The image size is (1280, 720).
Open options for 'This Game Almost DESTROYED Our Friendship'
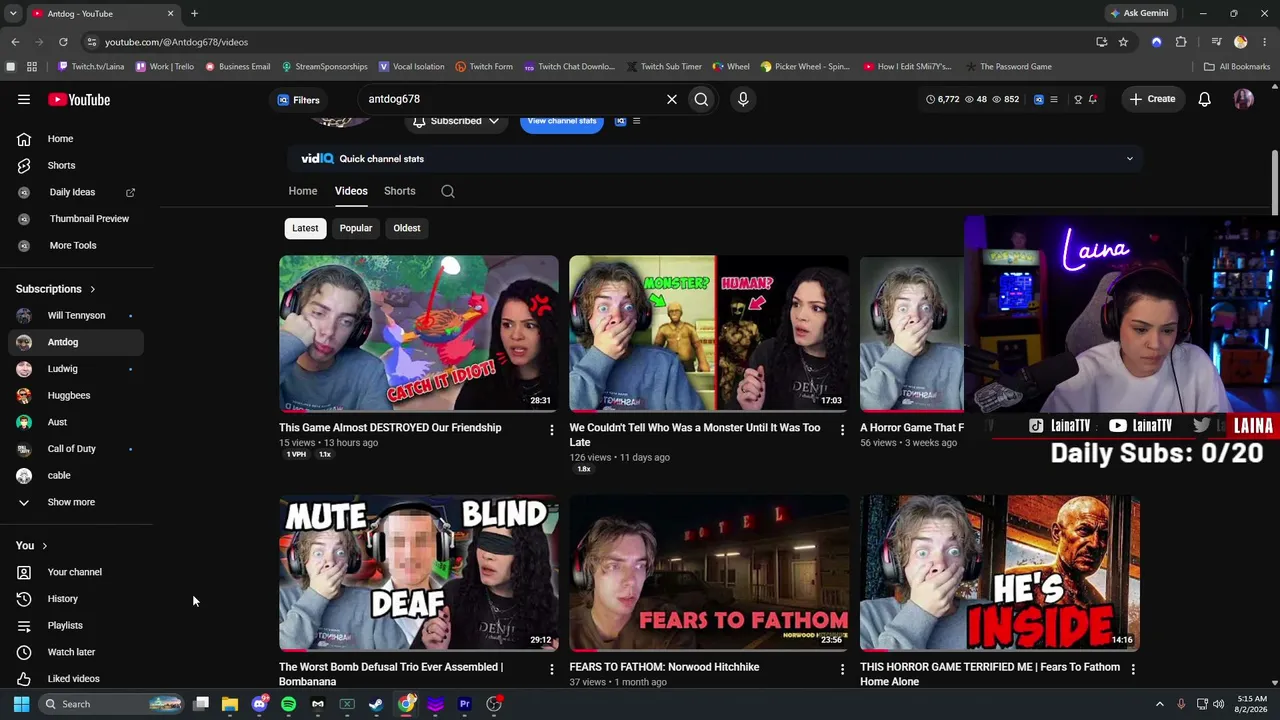(551, 429)
